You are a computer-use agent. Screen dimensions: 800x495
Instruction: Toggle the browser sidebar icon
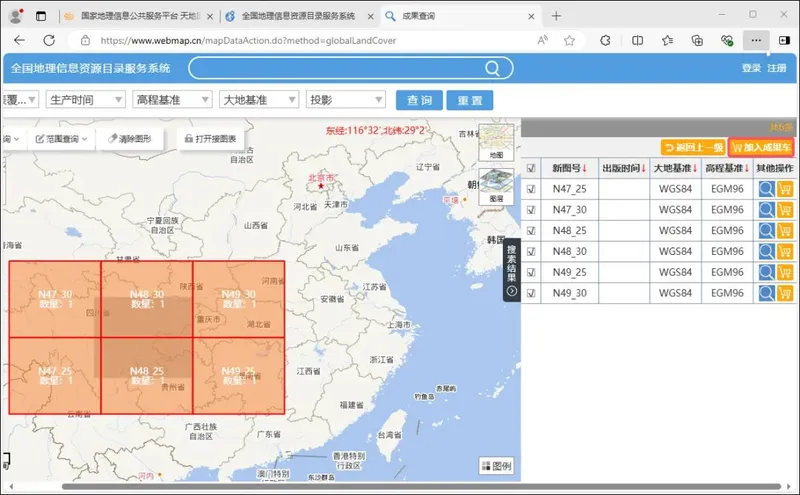(784, 41)
